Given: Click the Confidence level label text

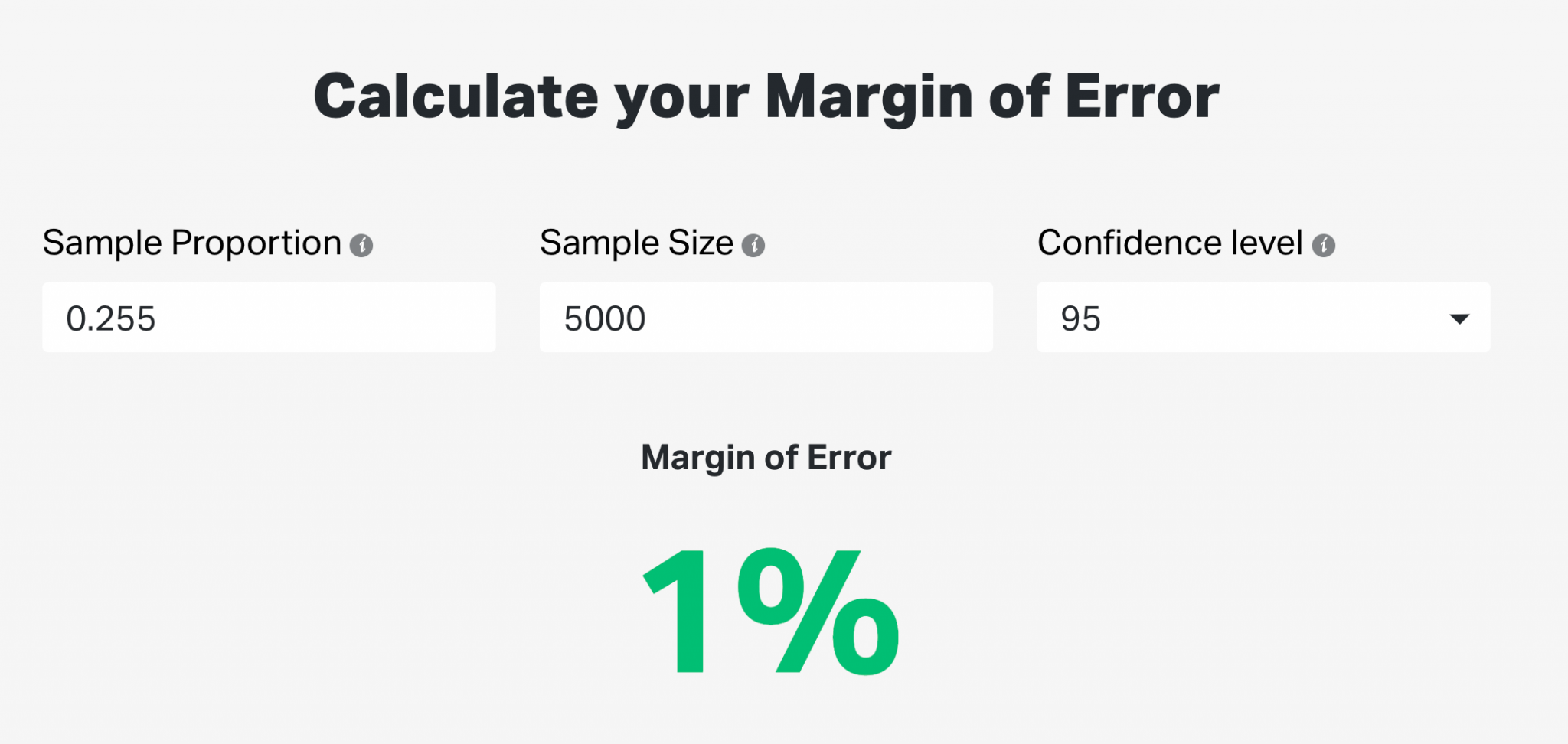Looking at the screenshot, I should [x=1170, y=243].
